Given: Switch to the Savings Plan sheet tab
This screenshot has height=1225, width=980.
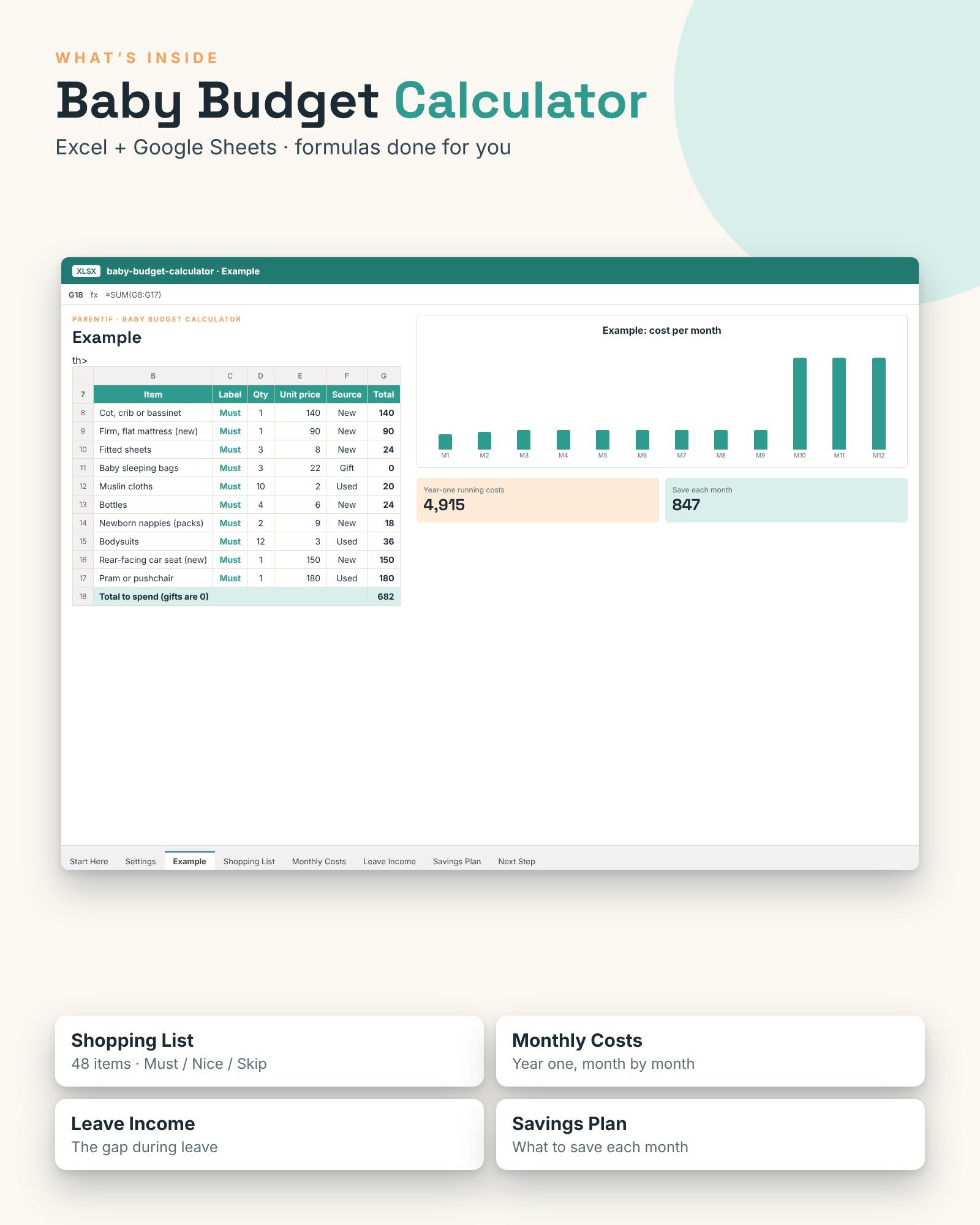Looking at the screenshot, I should [456, 861].
